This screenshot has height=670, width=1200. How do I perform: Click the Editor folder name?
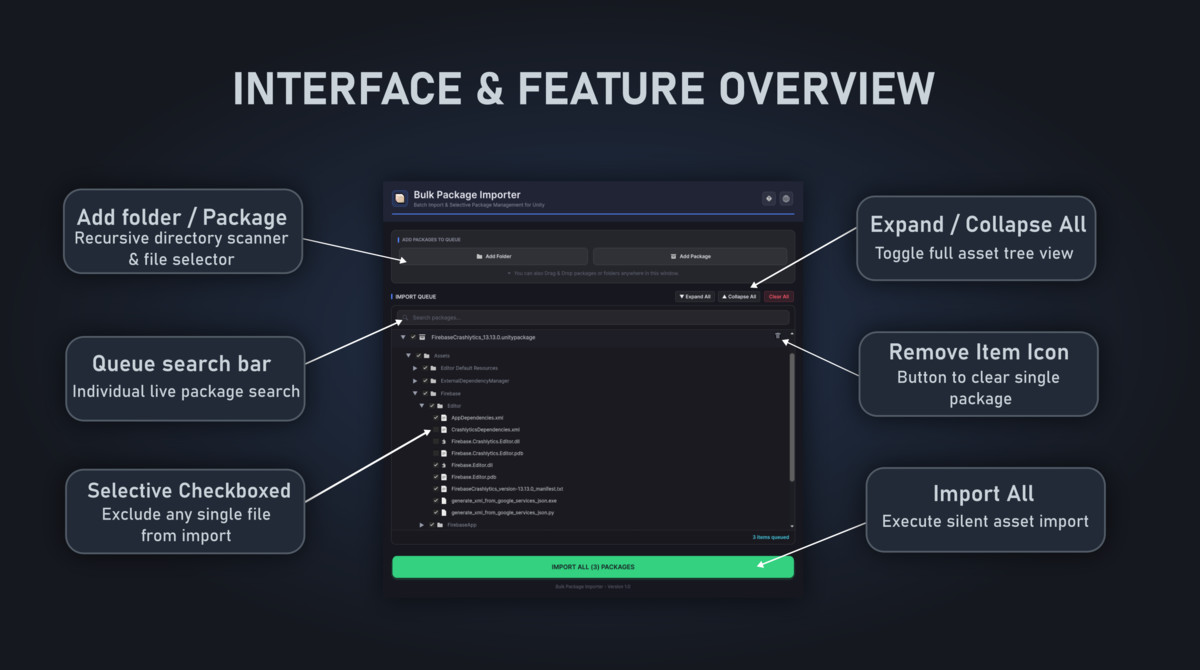point(454,405)
